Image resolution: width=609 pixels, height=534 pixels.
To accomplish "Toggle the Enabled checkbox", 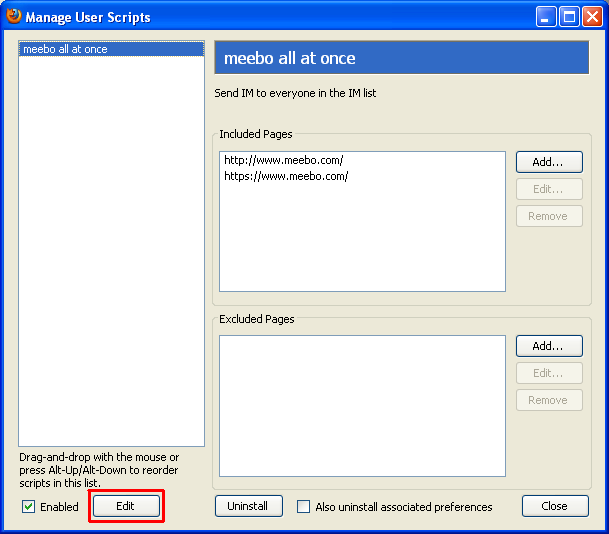I will [28, 507].
